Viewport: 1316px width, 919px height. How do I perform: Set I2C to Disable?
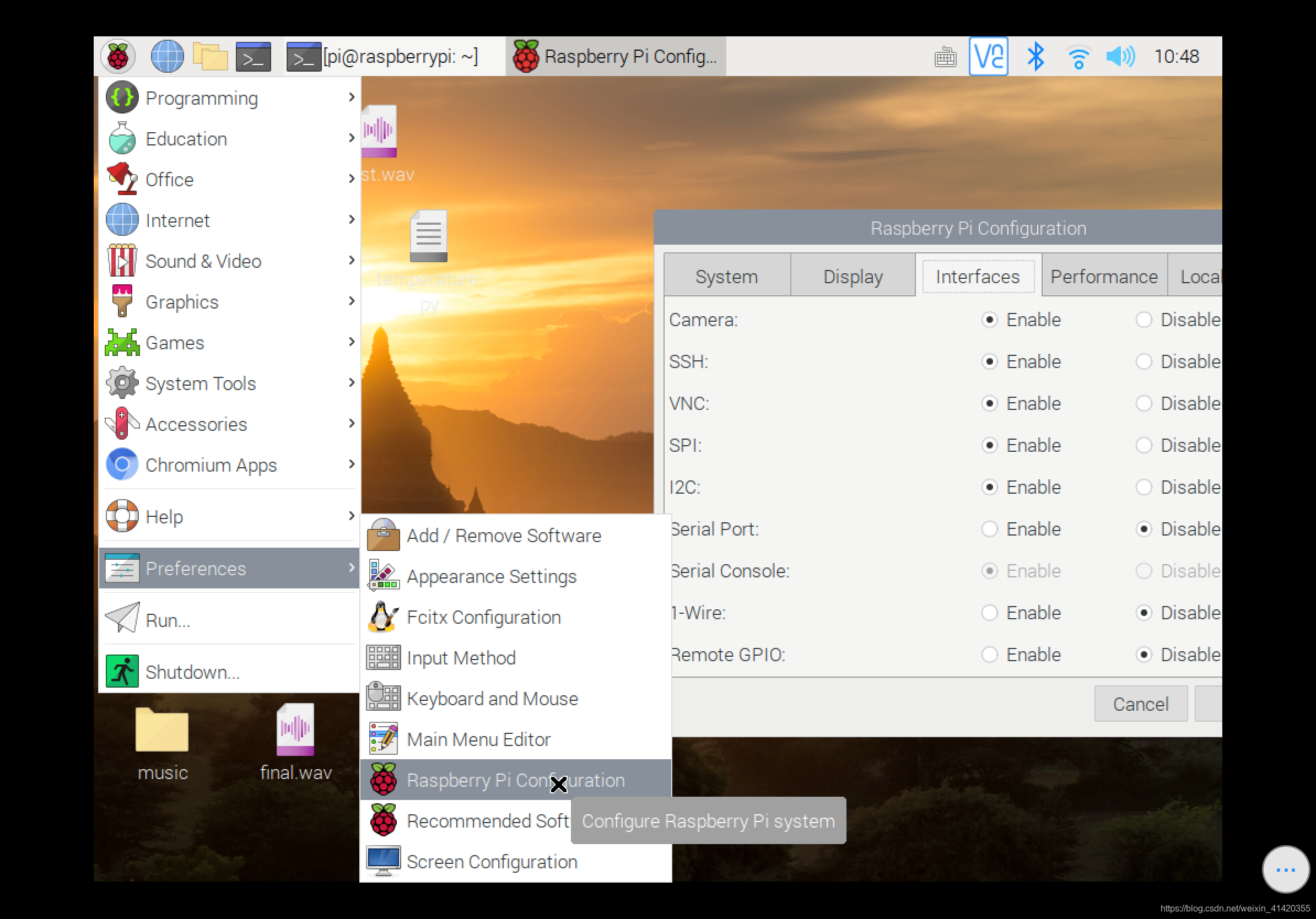pos(1144,486)
